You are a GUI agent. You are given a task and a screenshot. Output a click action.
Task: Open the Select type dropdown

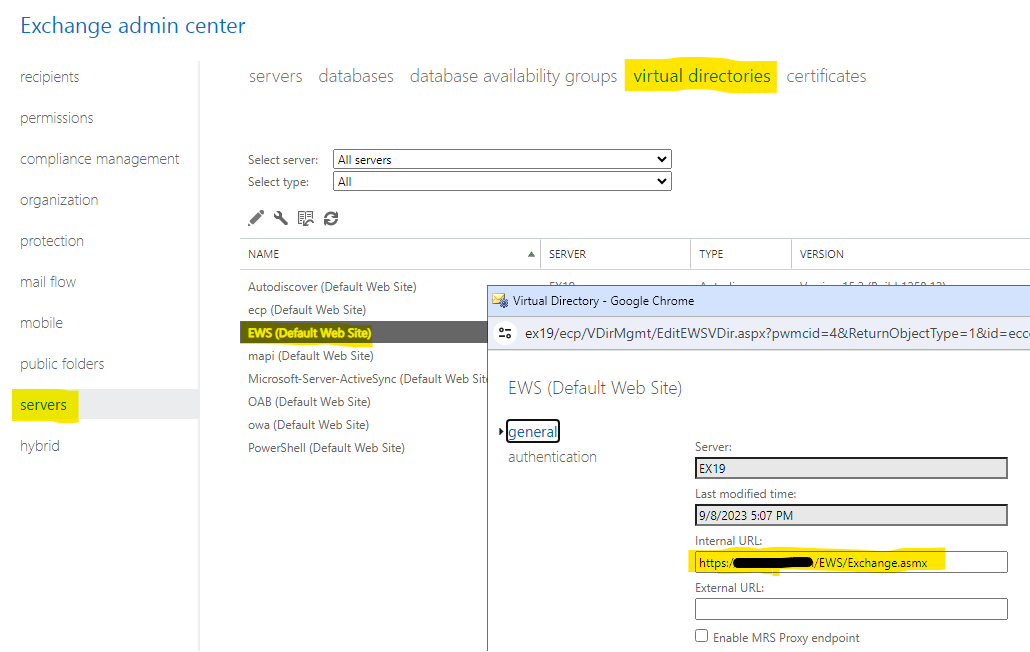point(502,181)
